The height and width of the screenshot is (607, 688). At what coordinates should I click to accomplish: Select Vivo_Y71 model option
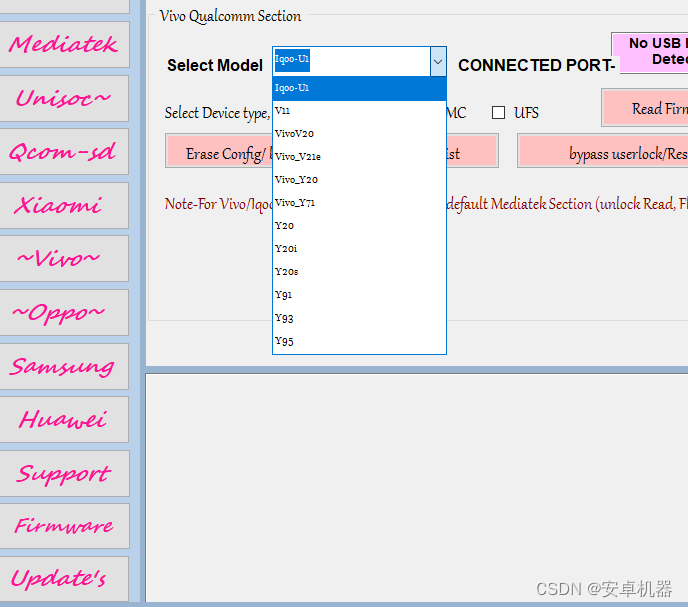(x=359, y=203)
